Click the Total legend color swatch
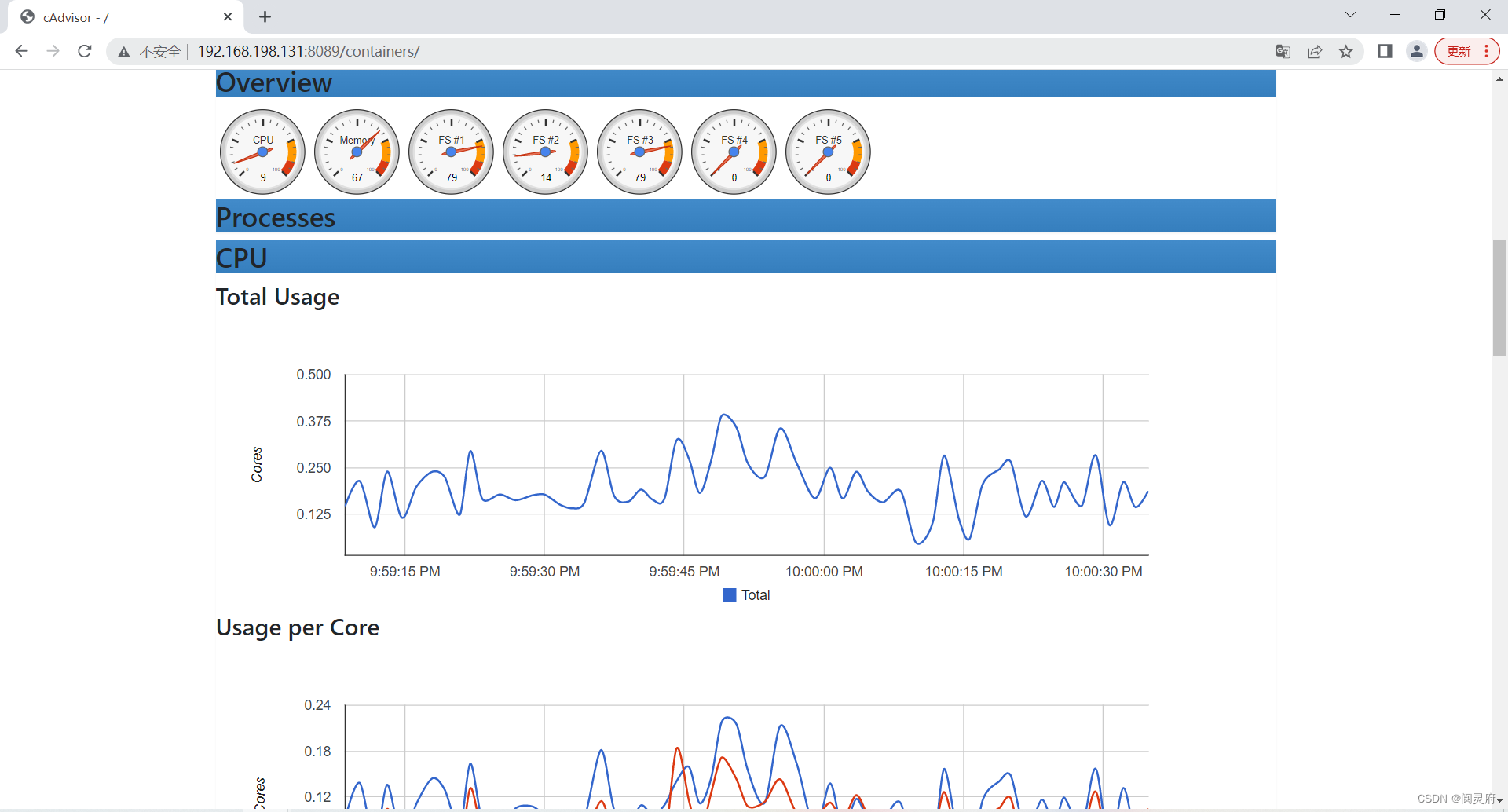Screen dimensions: 1508x812 tap(729, 595)
